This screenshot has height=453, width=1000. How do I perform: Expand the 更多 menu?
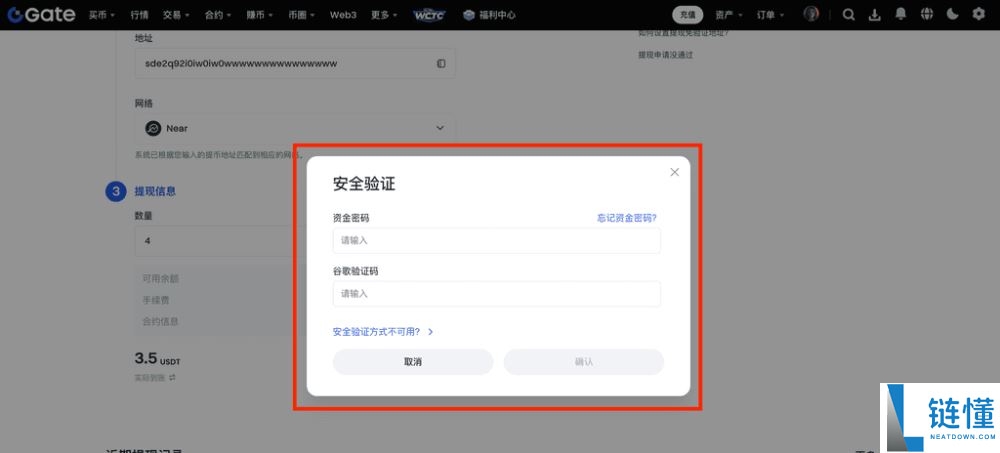coord(385,15)
